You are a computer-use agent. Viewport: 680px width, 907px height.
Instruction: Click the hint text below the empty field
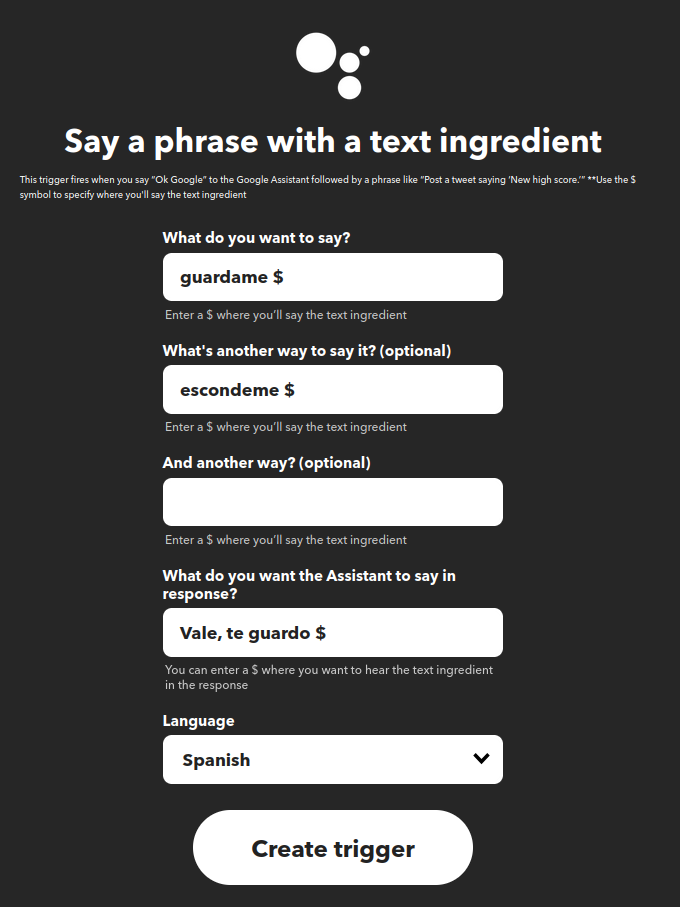click(286, 540)
